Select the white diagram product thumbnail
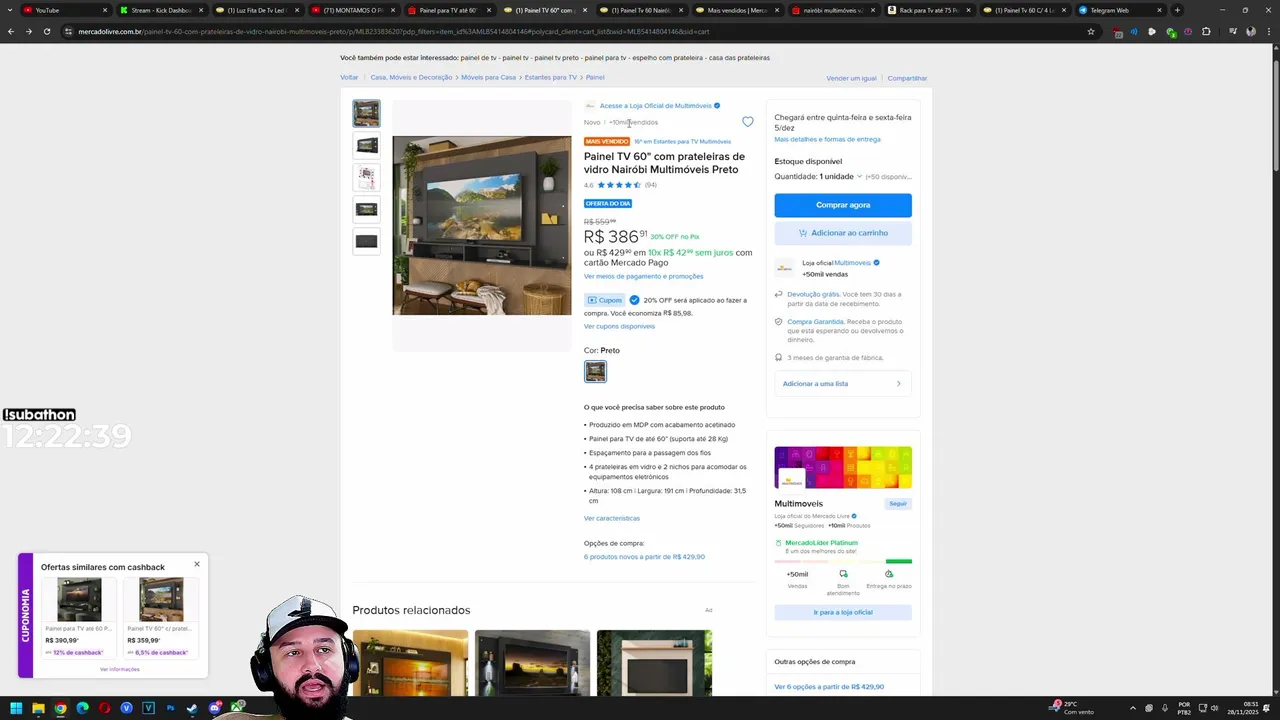Image resolution: width=1280 pixels, height=720 pixels. click(x=366, y=177)
